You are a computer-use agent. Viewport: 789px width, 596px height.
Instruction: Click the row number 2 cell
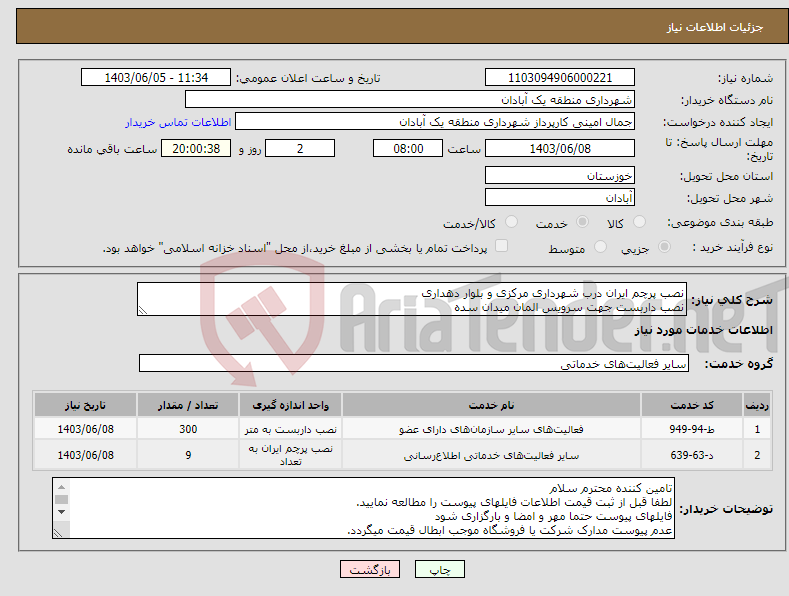point(757,455)
